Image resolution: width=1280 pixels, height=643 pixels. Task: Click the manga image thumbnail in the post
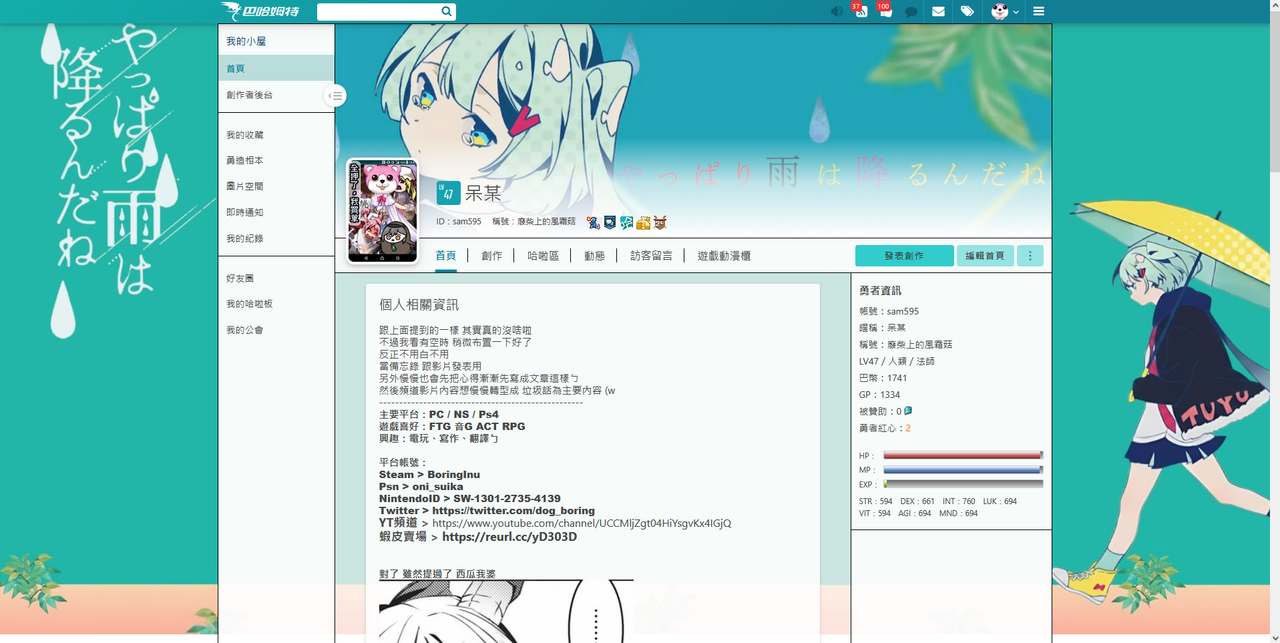(x=506, y=611)
